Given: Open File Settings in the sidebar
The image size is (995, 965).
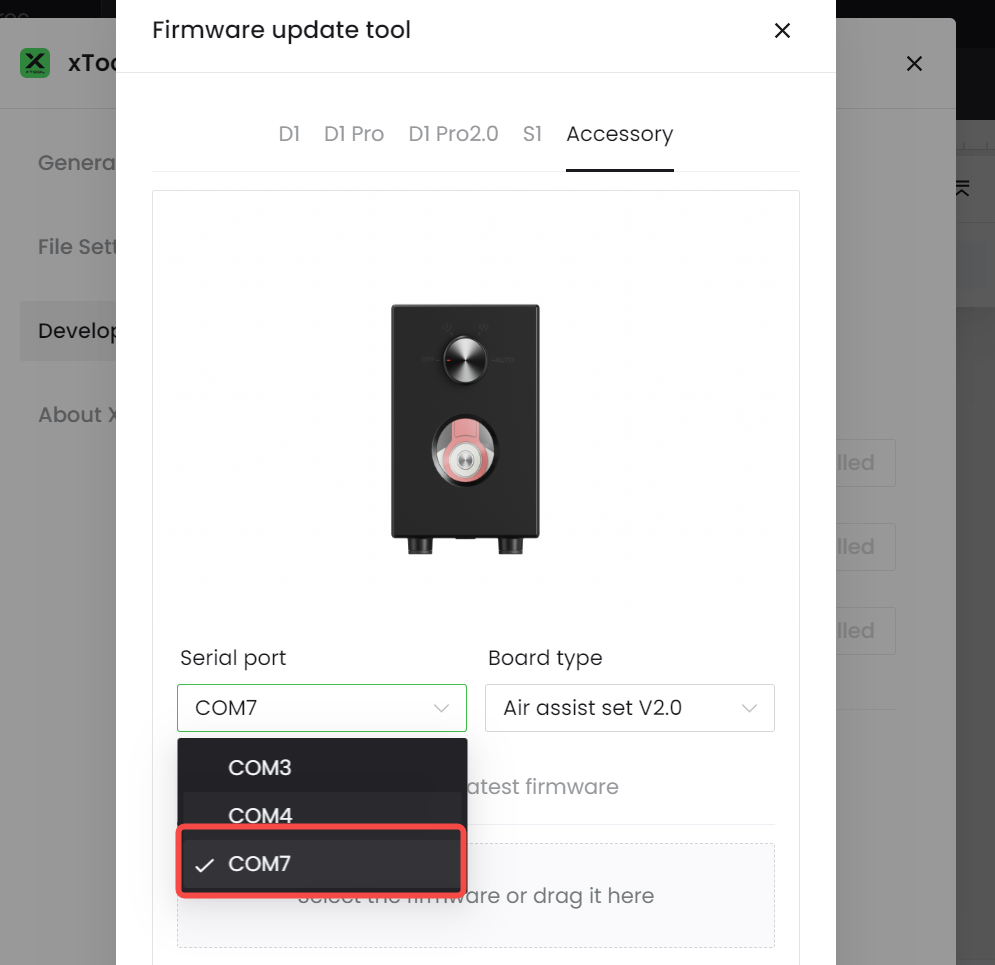Looking at the screenshot, I should coord(77,247).
